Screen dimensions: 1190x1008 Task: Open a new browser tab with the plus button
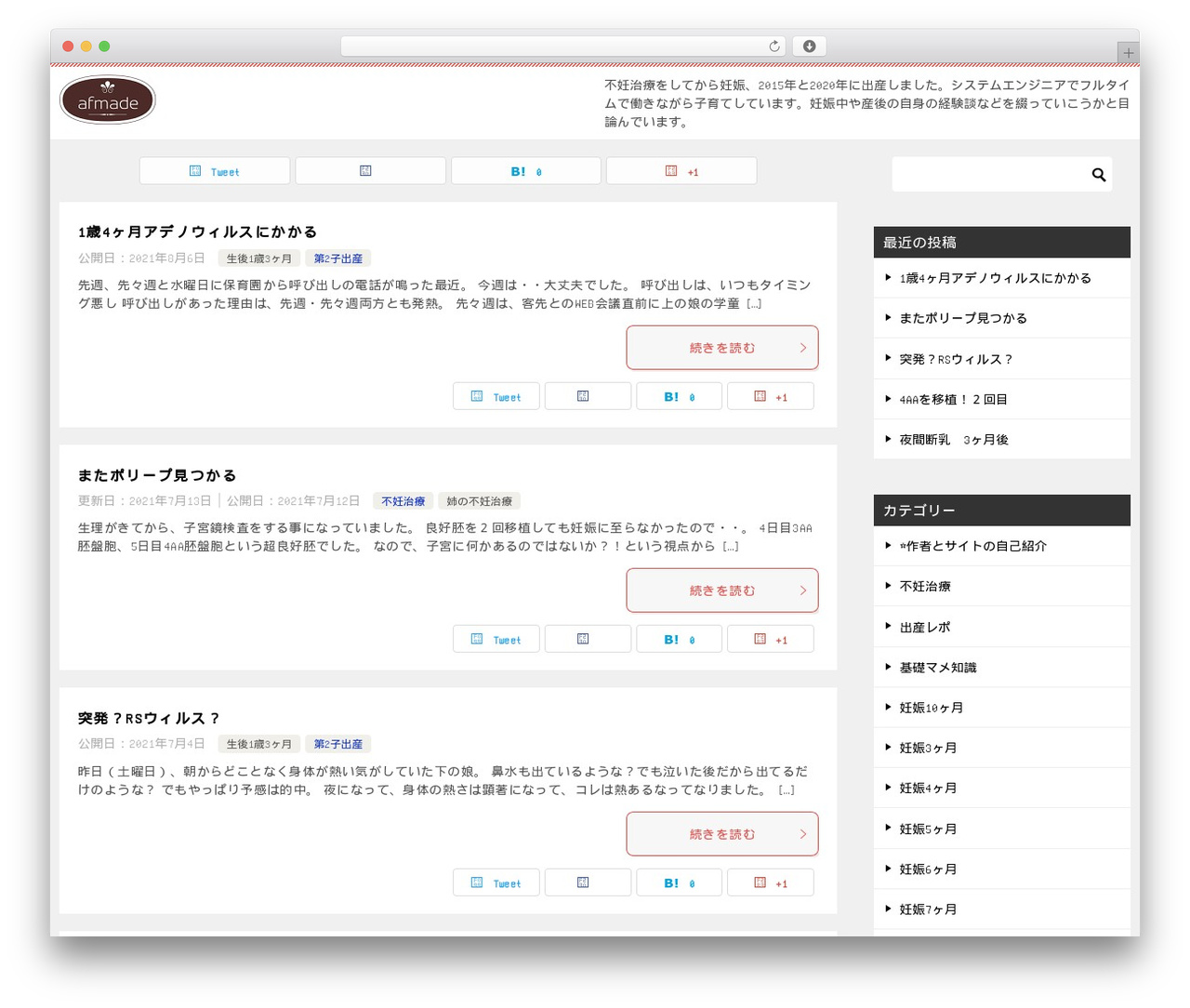[1128, 52]
